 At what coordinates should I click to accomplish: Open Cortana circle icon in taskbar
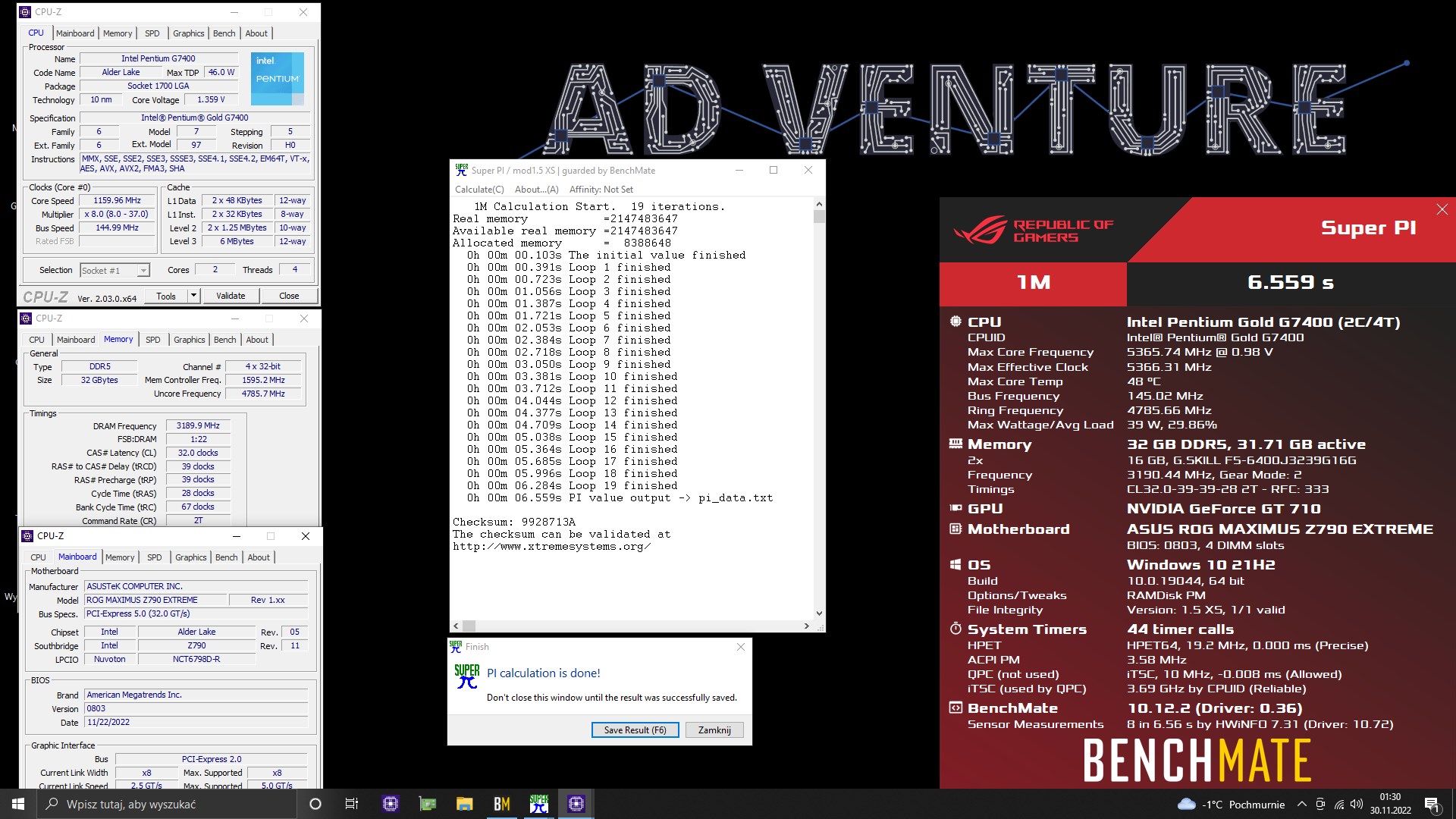pyautogui.click(x=315, y=804)
